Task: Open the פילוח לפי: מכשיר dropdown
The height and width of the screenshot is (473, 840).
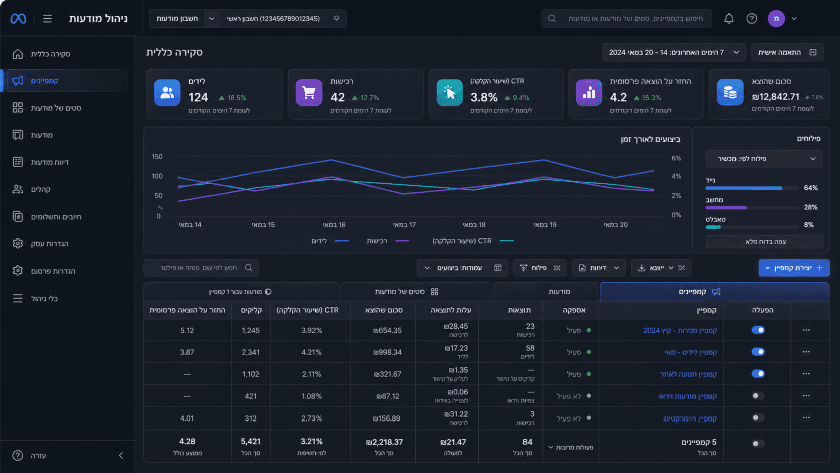Action: (x=764, y=159)
